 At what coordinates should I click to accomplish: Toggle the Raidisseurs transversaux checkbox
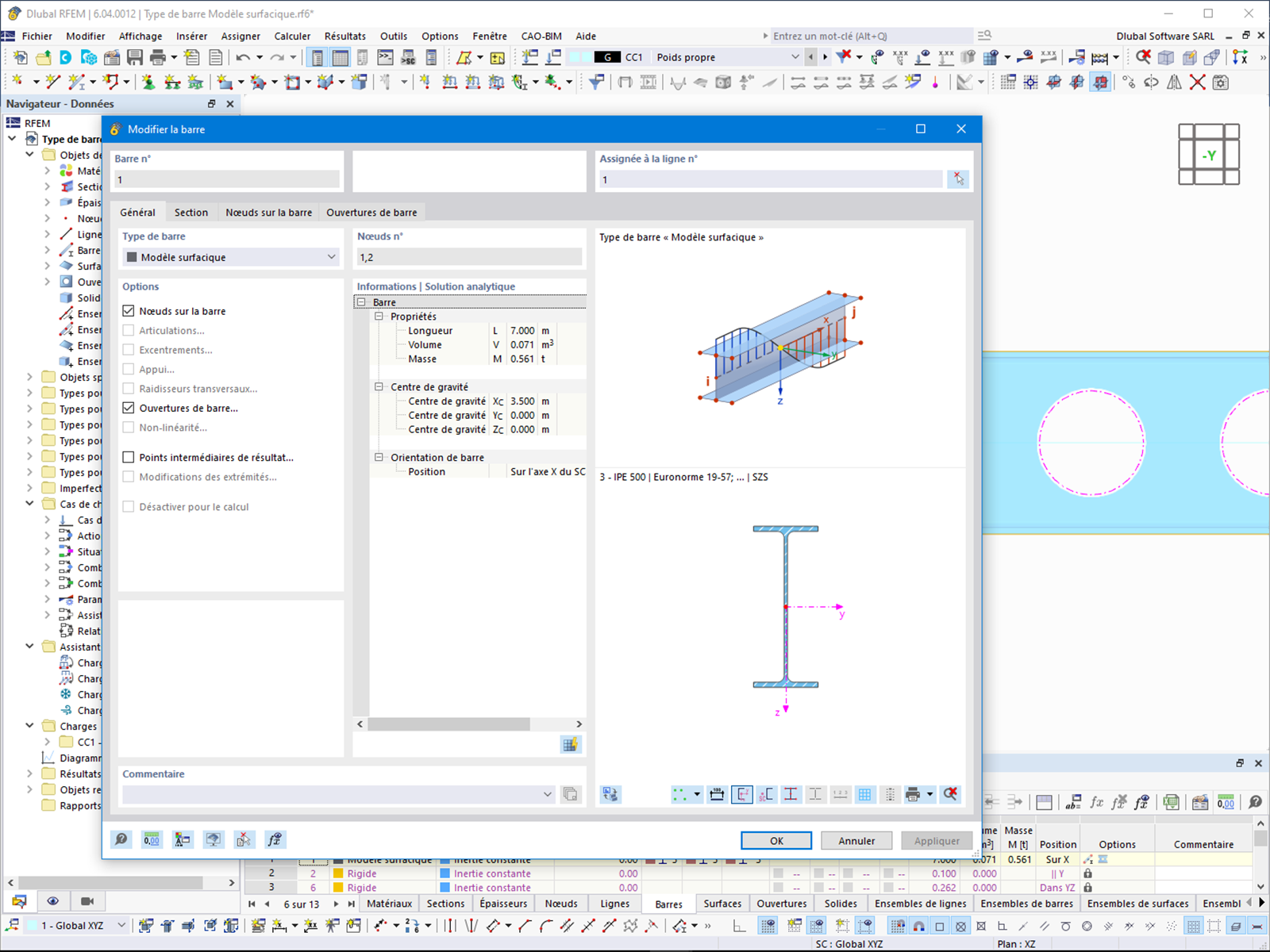click(129, 389)
